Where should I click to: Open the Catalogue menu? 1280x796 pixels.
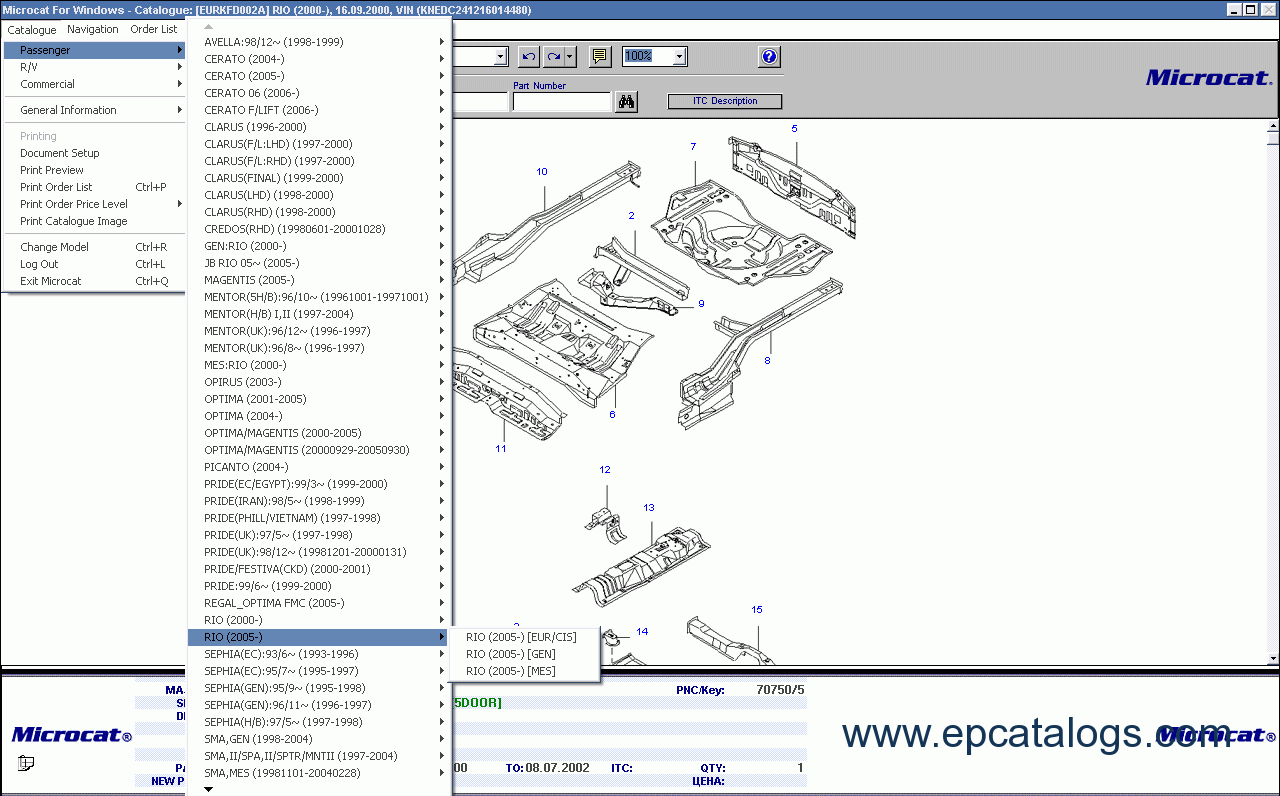(32, 29)
